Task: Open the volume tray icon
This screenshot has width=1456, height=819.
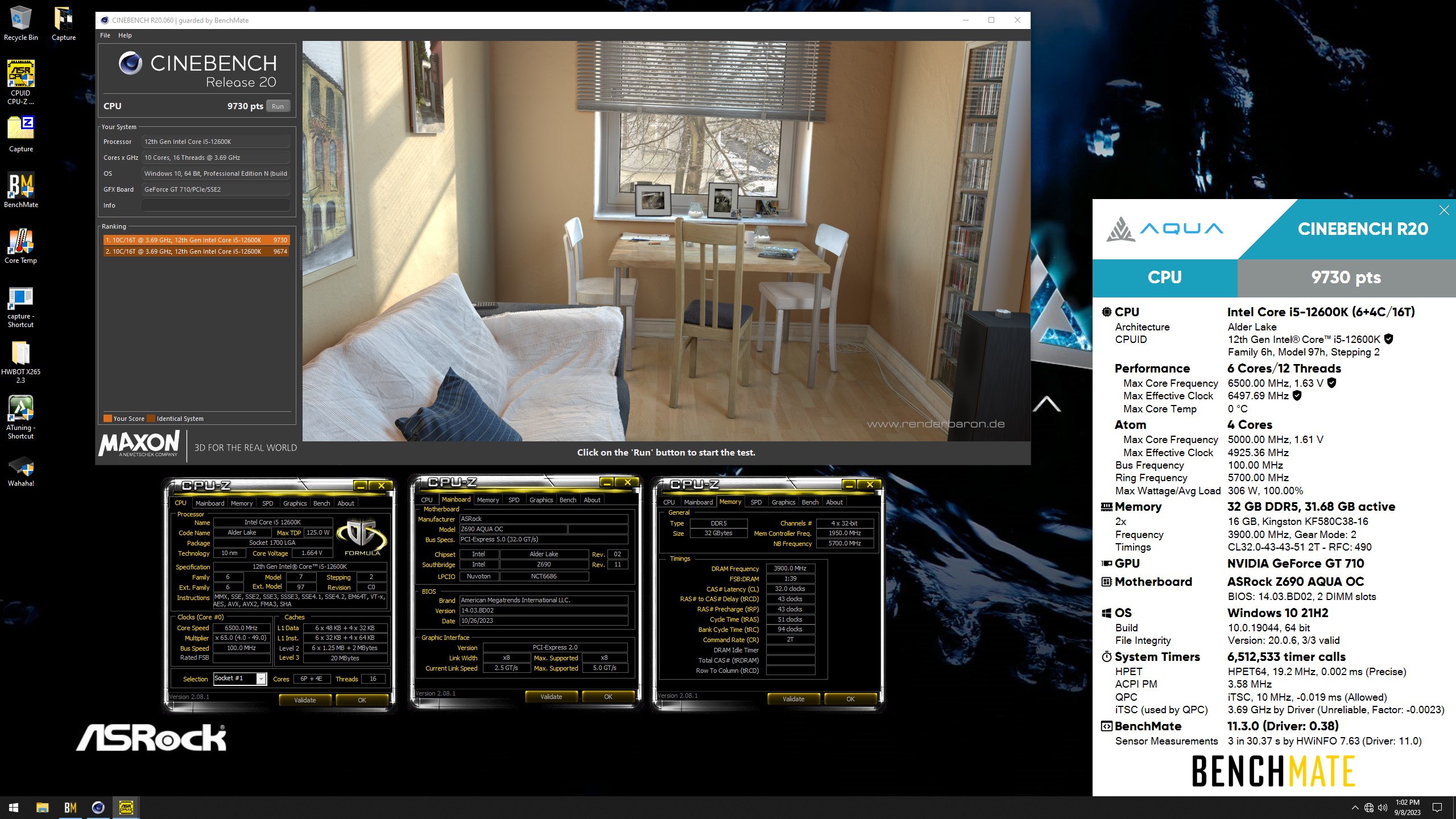Action: click(x=1383, y=807)
